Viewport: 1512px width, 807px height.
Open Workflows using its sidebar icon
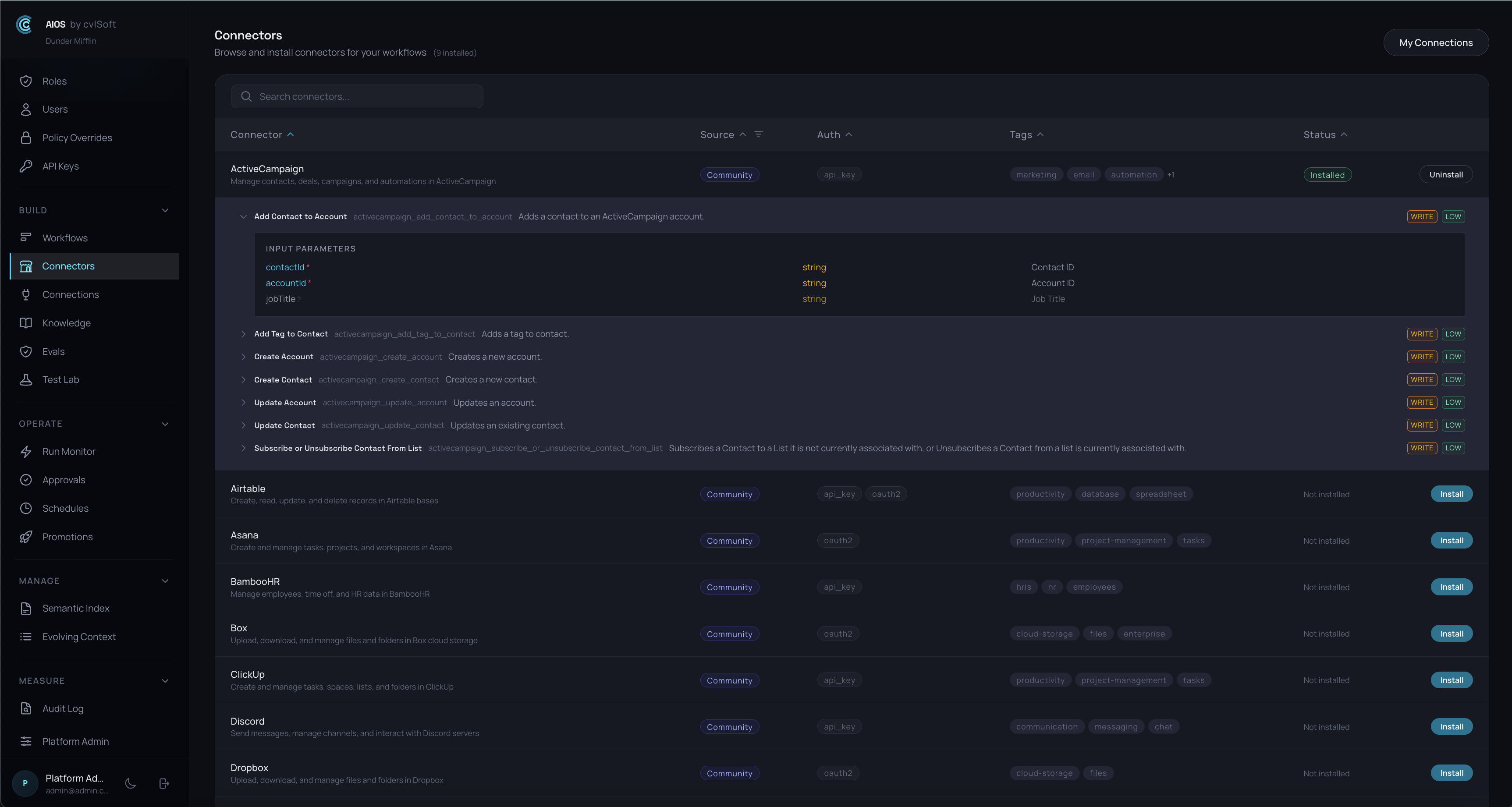[26, 238]
